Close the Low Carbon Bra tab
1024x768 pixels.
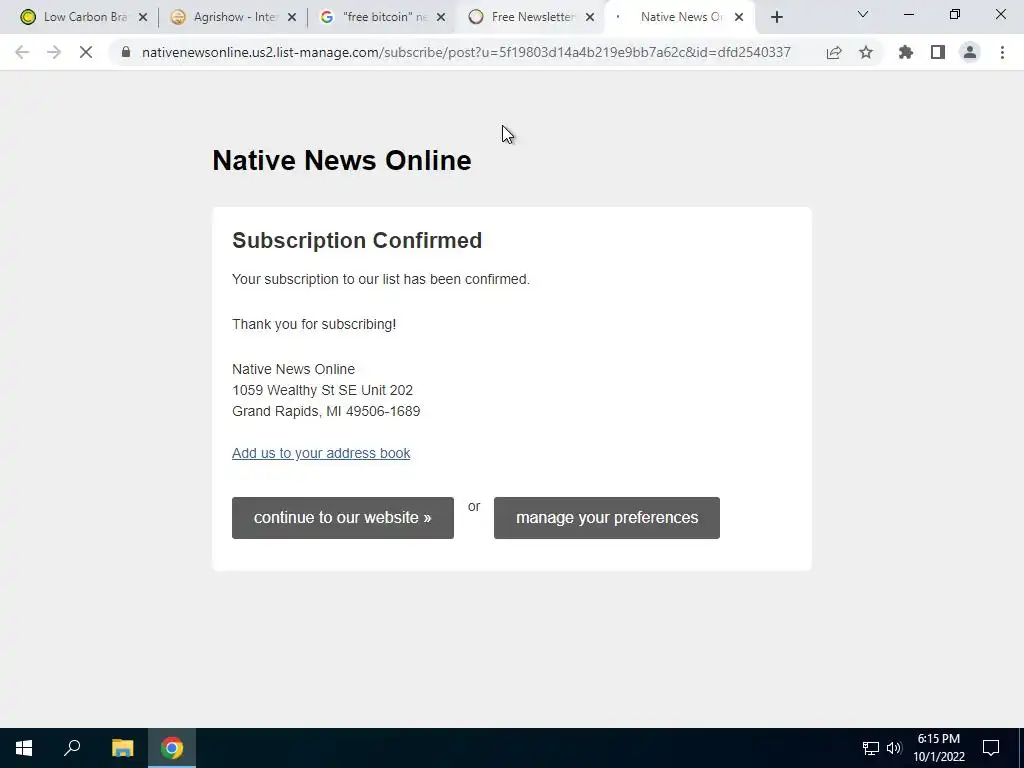[143, 18]
